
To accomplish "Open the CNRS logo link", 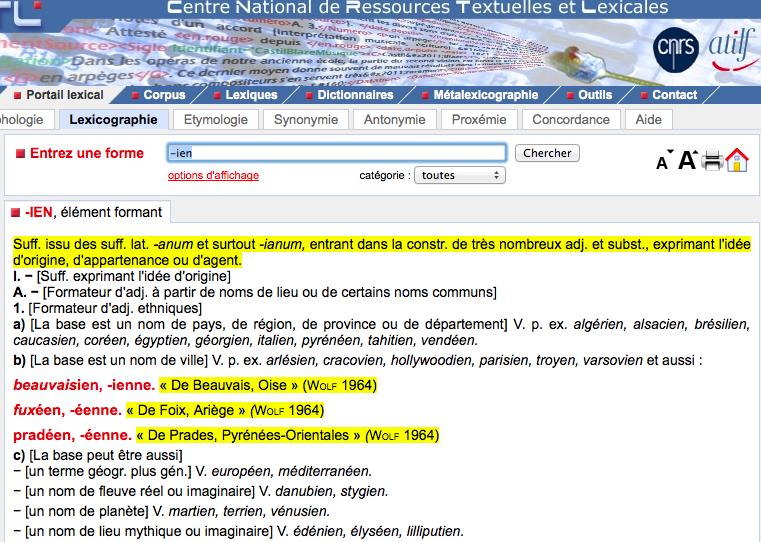I will [x=676, y=49].
